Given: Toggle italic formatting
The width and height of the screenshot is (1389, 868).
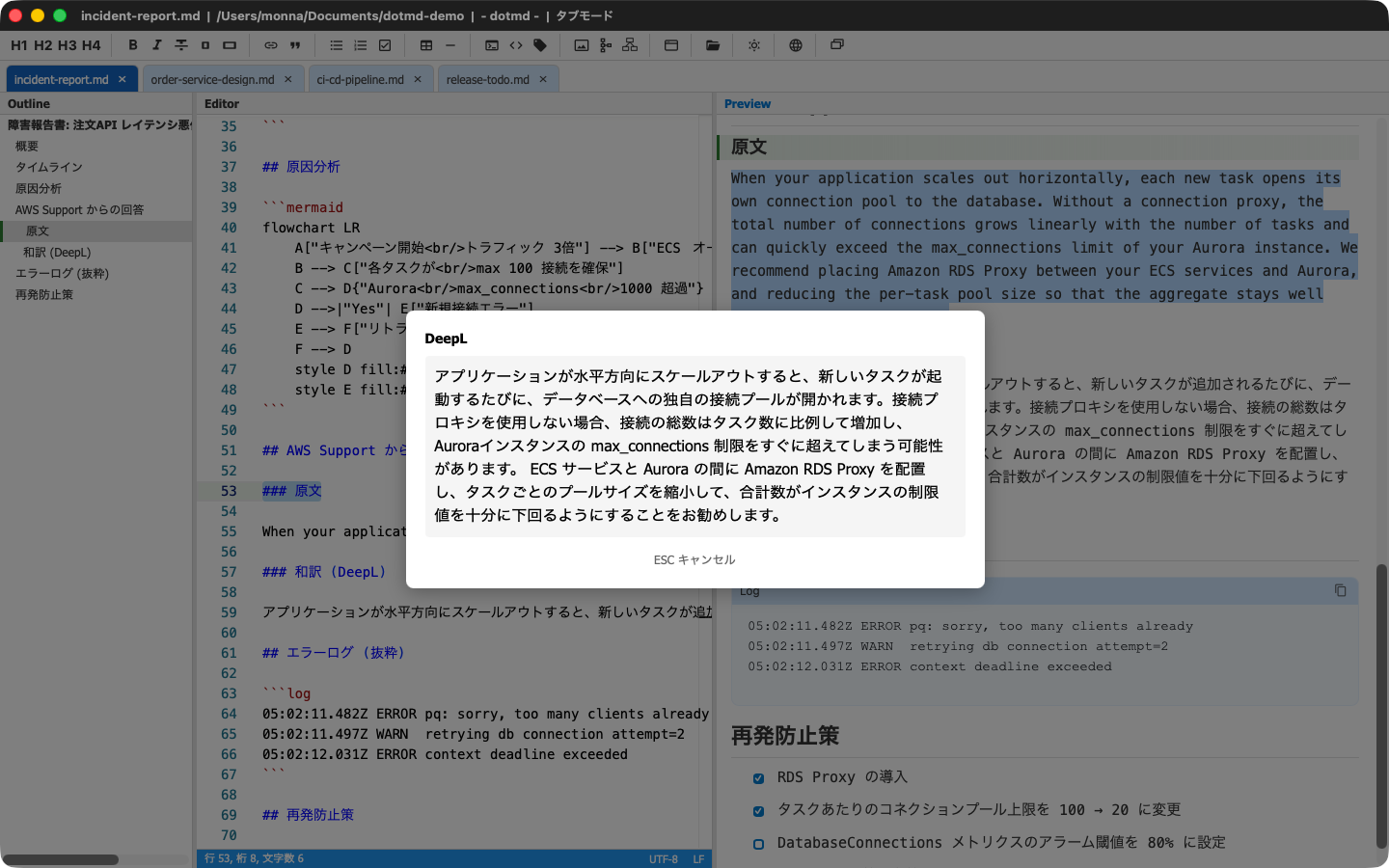Looking at the screenshot, I should click(157, 45).
